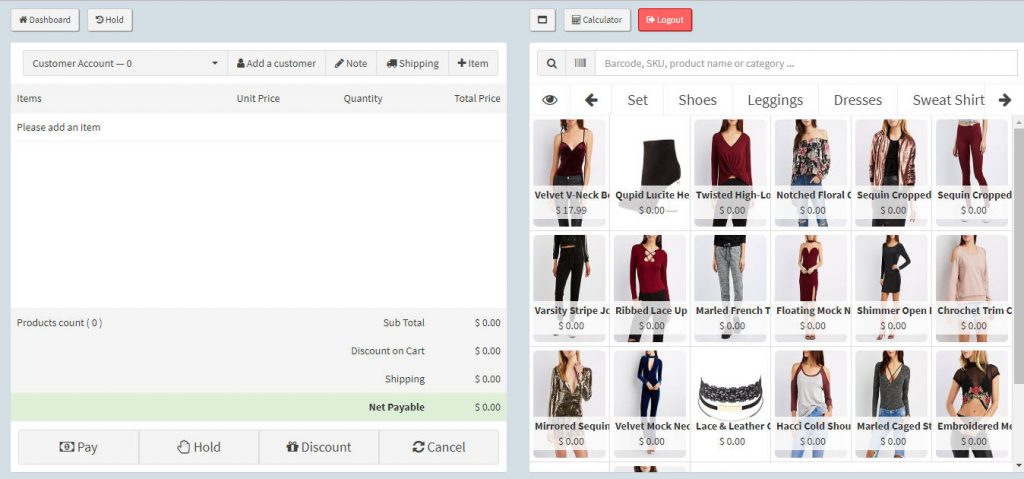
Task: Click the red Logout button
Action: click(665, 20)
